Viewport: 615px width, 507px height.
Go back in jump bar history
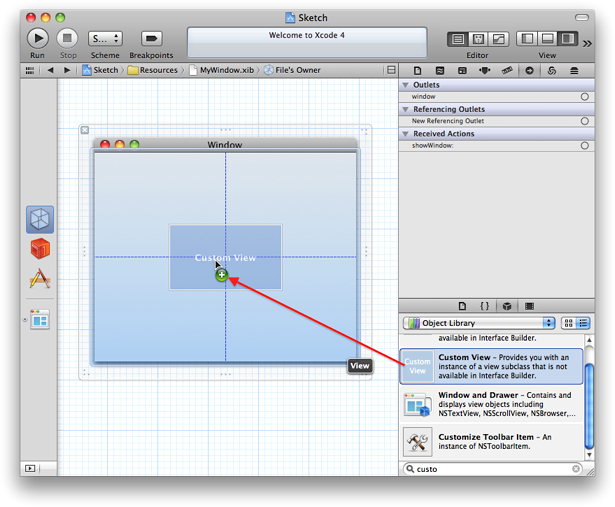point(50,70)
